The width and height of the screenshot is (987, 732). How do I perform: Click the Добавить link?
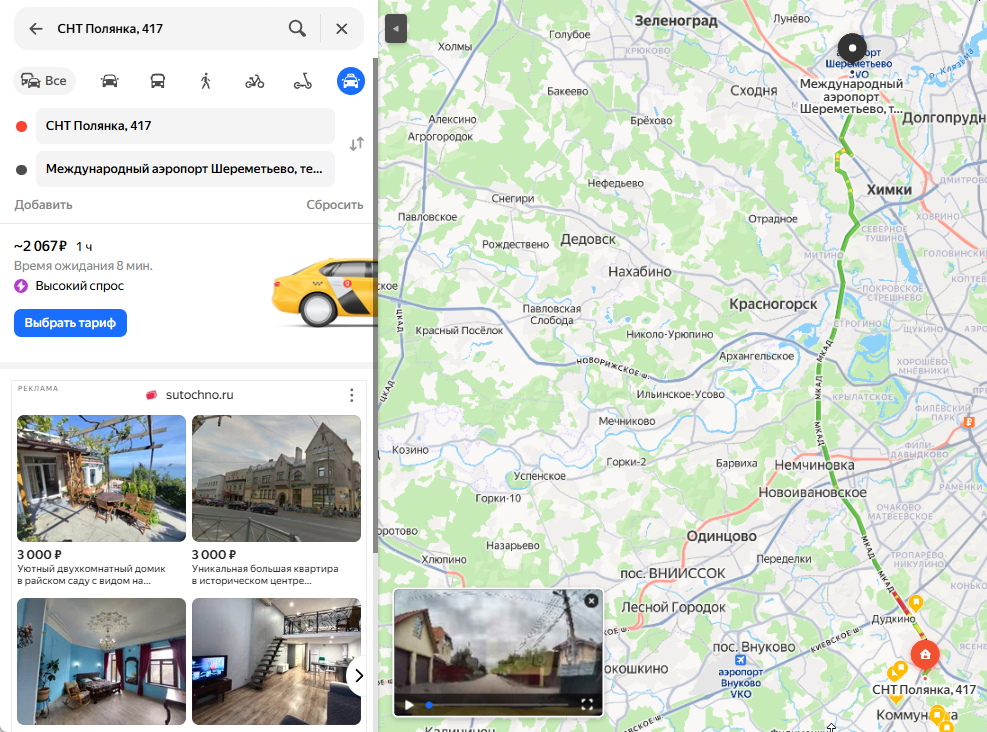[43, 205]
